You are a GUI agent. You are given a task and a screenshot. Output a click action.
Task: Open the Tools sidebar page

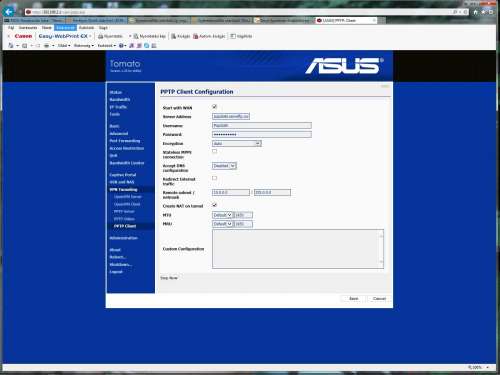(115, 114)
